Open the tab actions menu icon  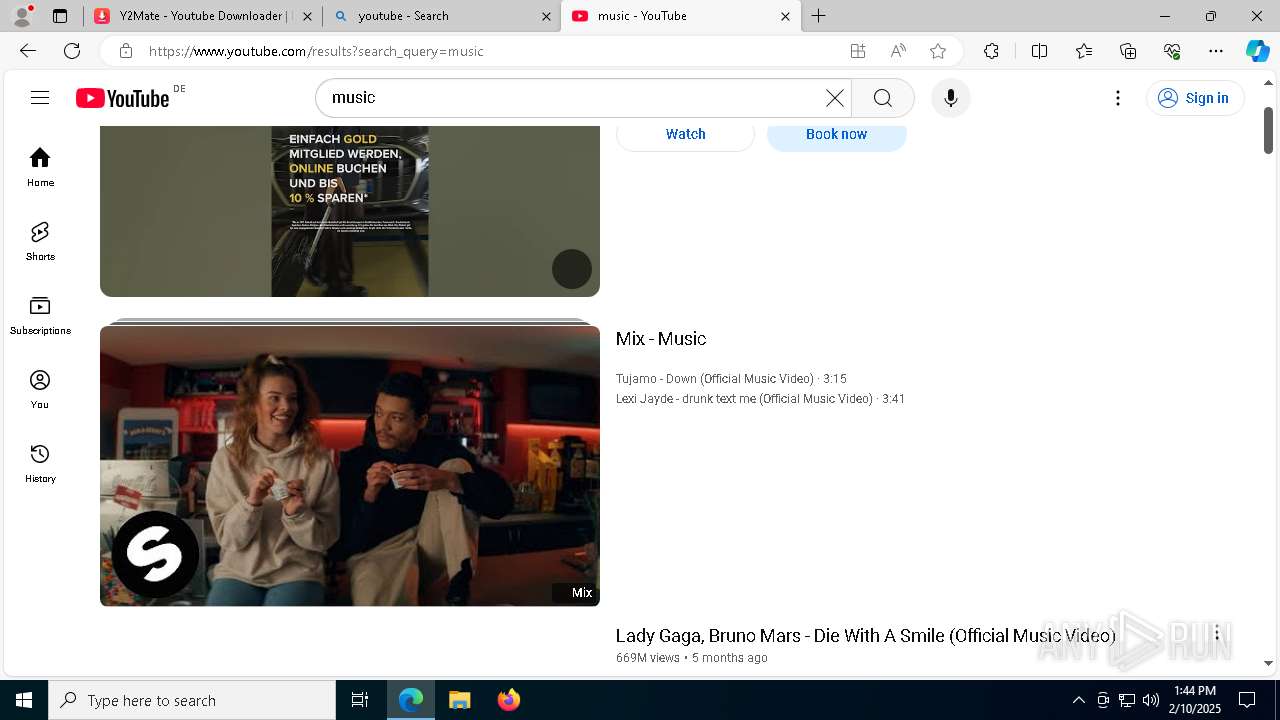(60, 16)
